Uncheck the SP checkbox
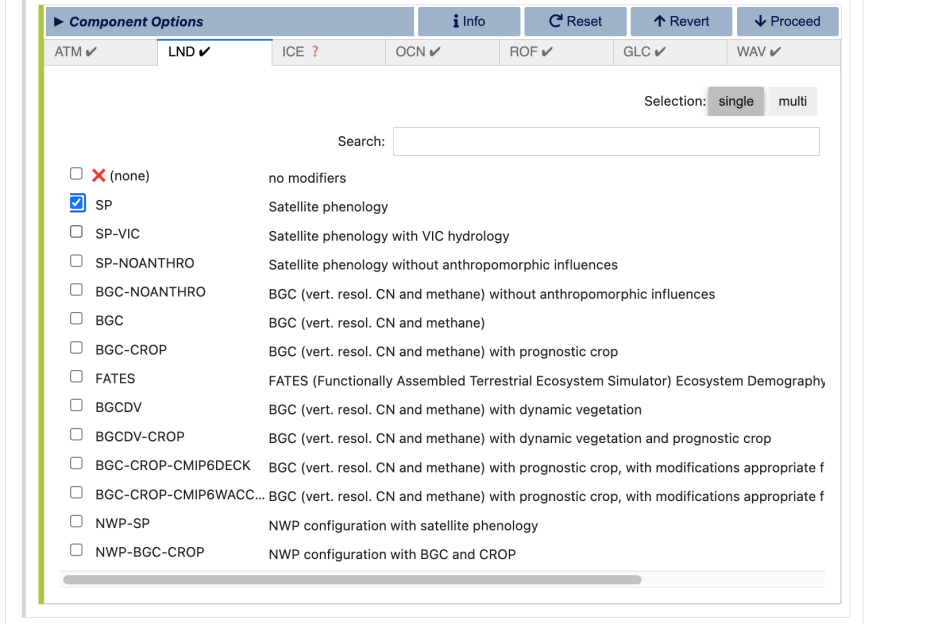 77,204
